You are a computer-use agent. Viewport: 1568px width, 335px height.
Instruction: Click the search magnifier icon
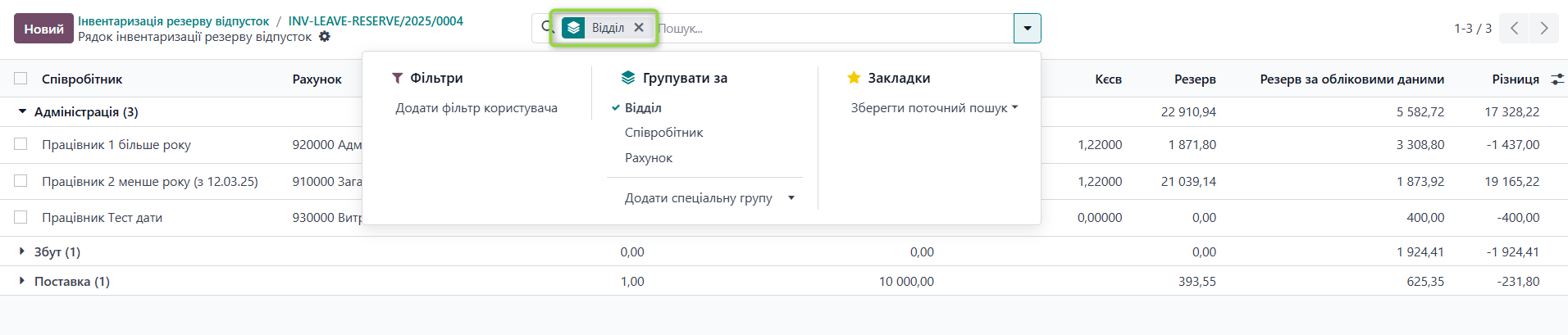(x=547, y=27)
